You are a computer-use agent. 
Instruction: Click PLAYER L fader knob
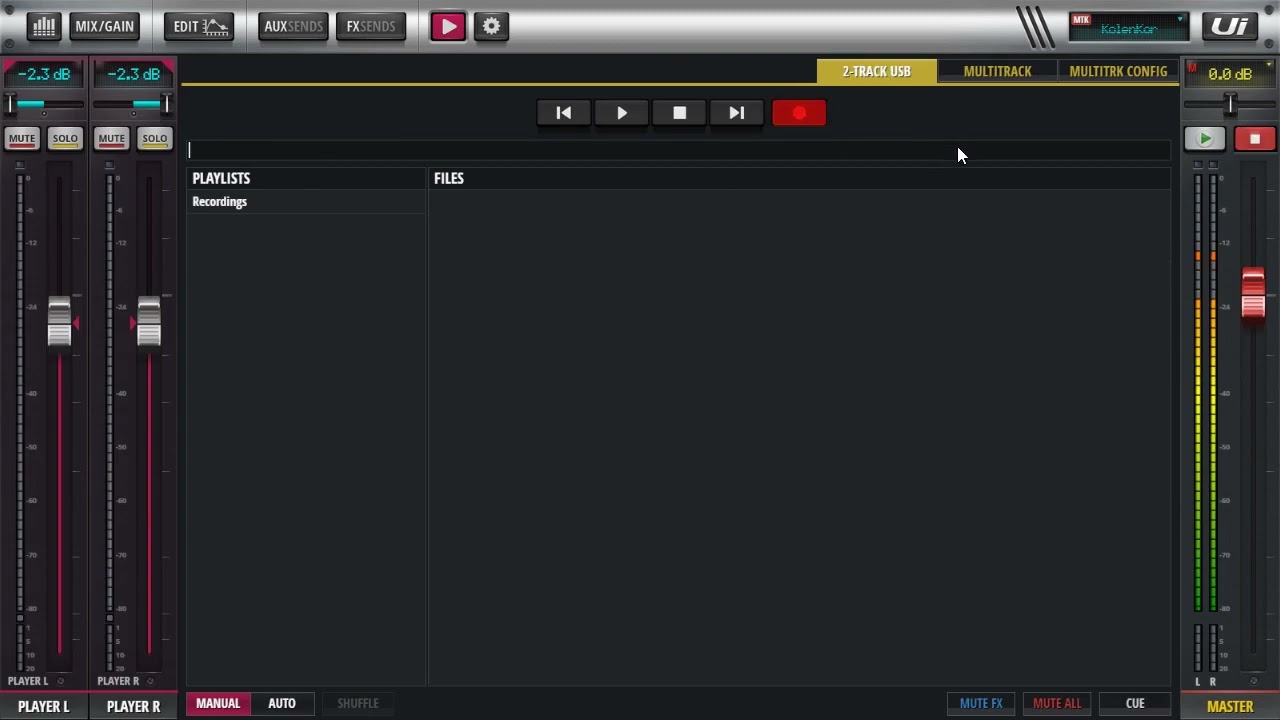(x=59, y=322)
